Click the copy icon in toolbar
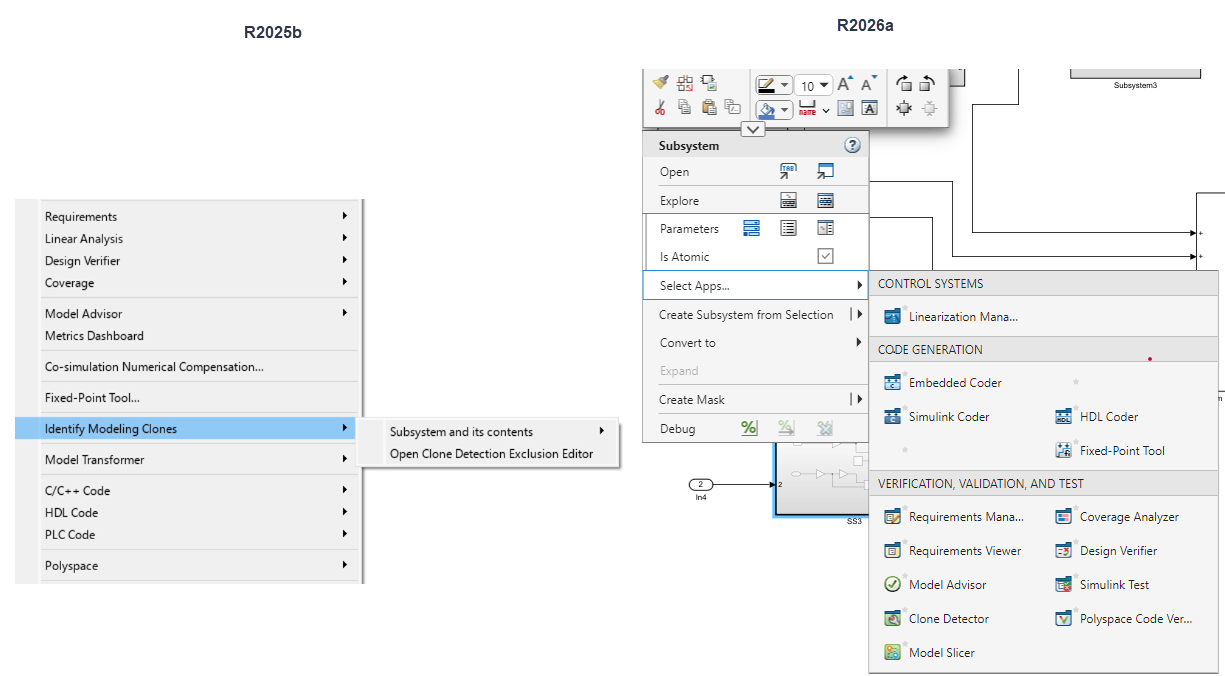Viewport: 1225px width, 676px height. pos(685,107)
